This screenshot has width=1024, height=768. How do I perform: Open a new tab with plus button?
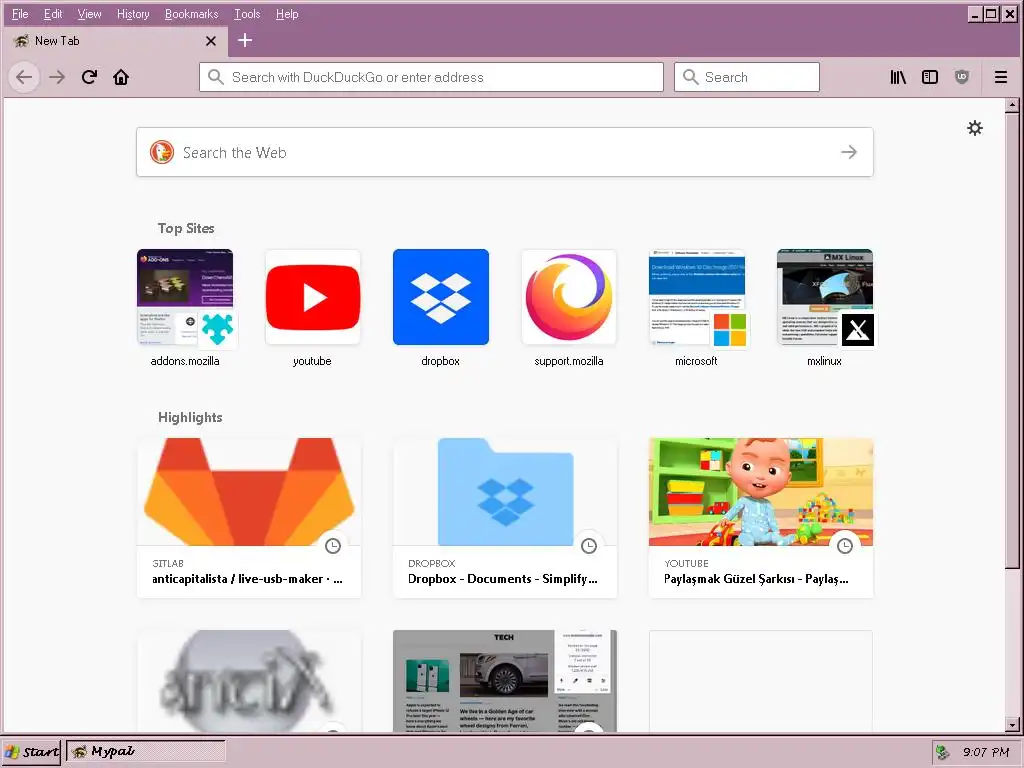pos(245,40)
